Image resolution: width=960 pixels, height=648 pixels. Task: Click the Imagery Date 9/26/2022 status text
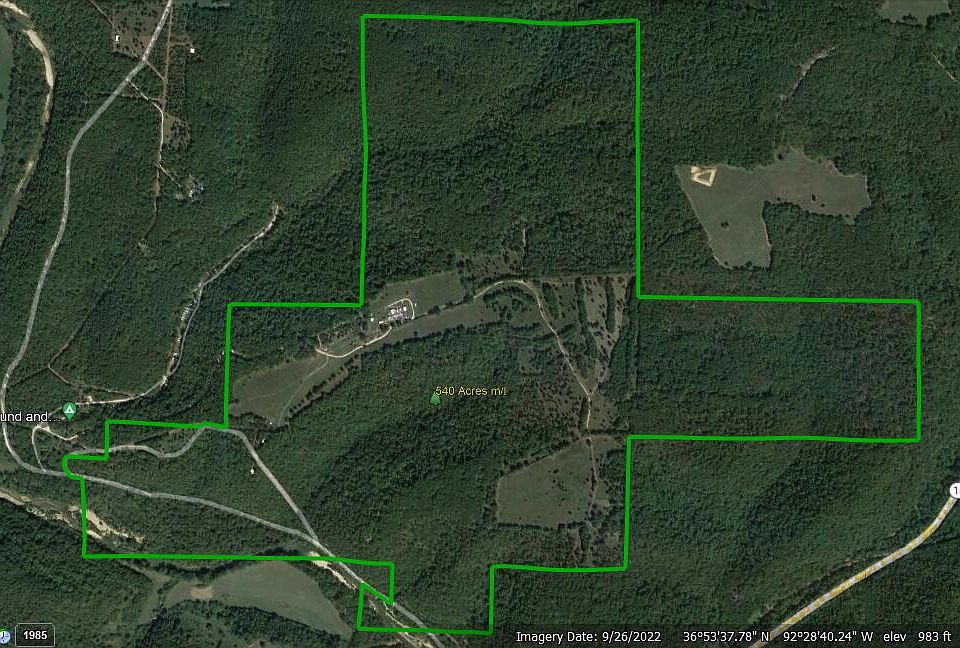[588, 637]
